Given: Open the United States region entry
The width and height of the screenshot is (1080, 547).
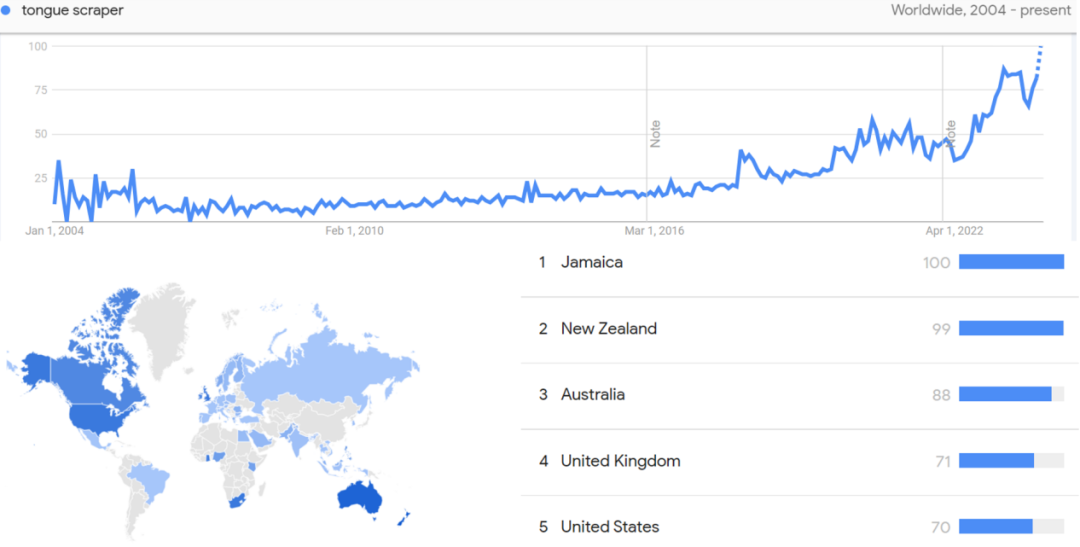Looking at the screenshot, I should click(609, 526).
